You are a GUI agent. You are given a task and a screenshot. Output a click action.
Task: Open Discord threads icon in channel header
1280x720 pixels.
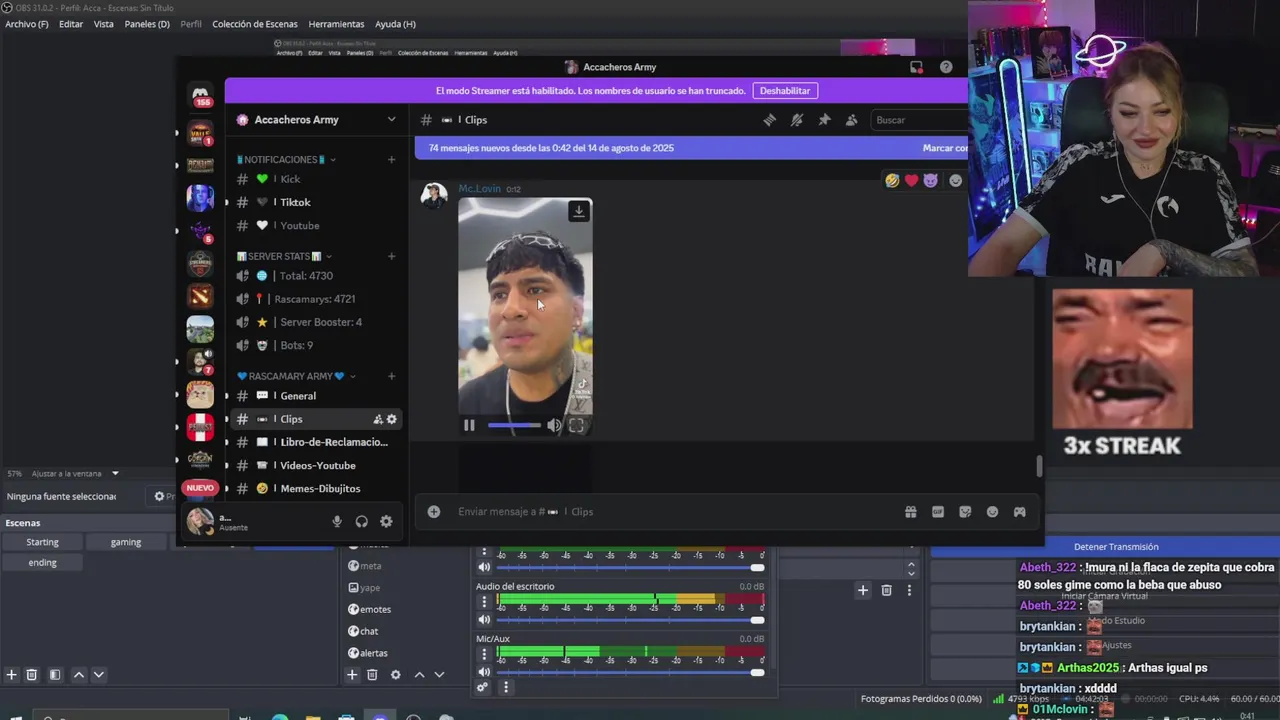769,120
